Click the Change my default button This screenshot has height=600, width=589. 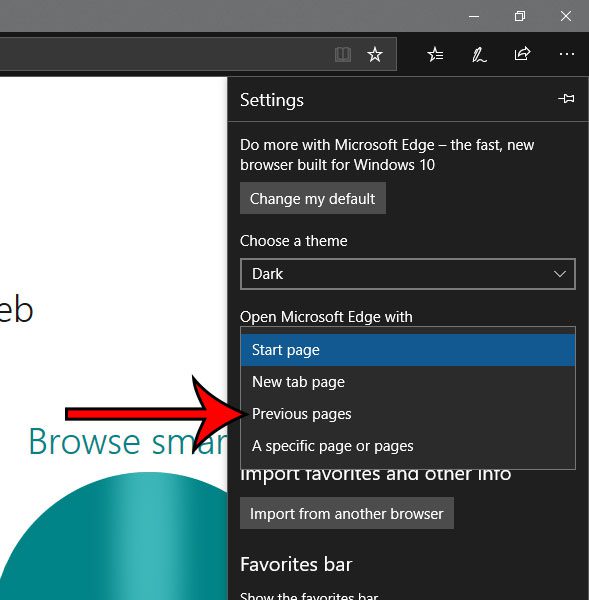(313, 198)
